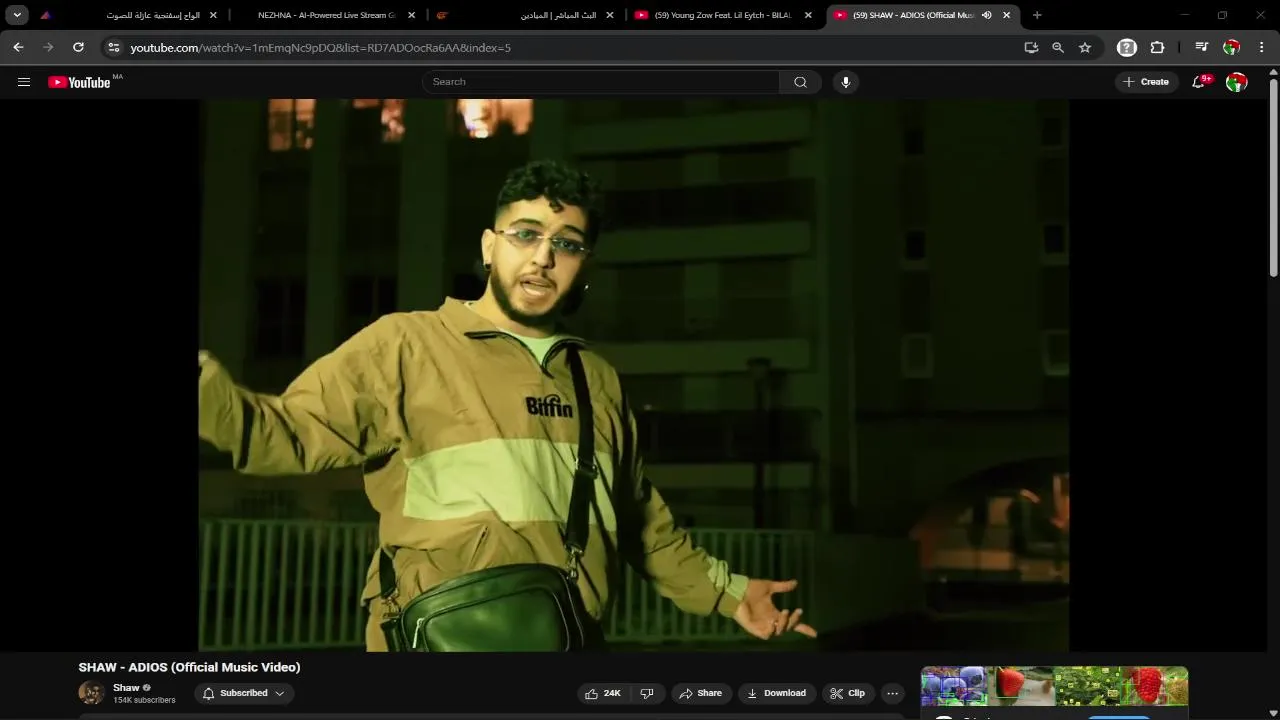View site information icon in address bar
This screenshot has height=720, width=1280.
(114, 47)
